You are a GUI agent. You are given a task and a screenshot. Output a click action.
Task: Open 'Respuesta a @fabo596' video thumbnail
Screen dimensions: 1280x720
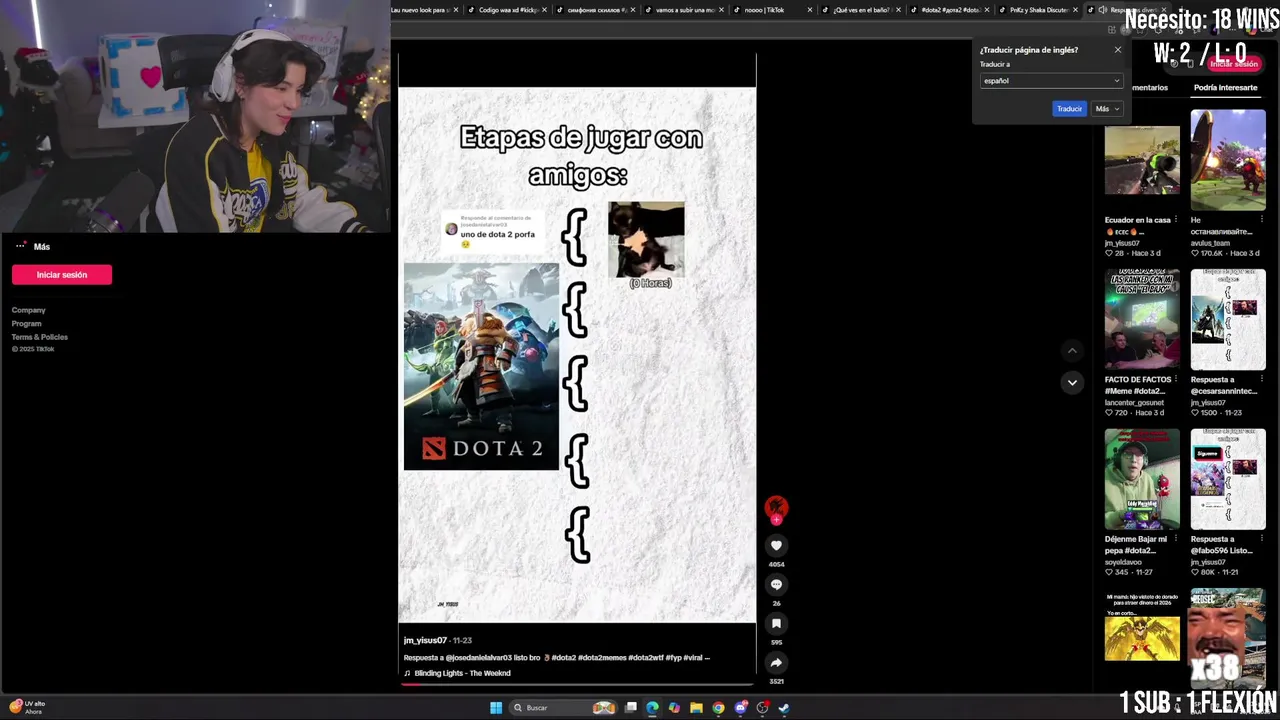coord(1228,479)
